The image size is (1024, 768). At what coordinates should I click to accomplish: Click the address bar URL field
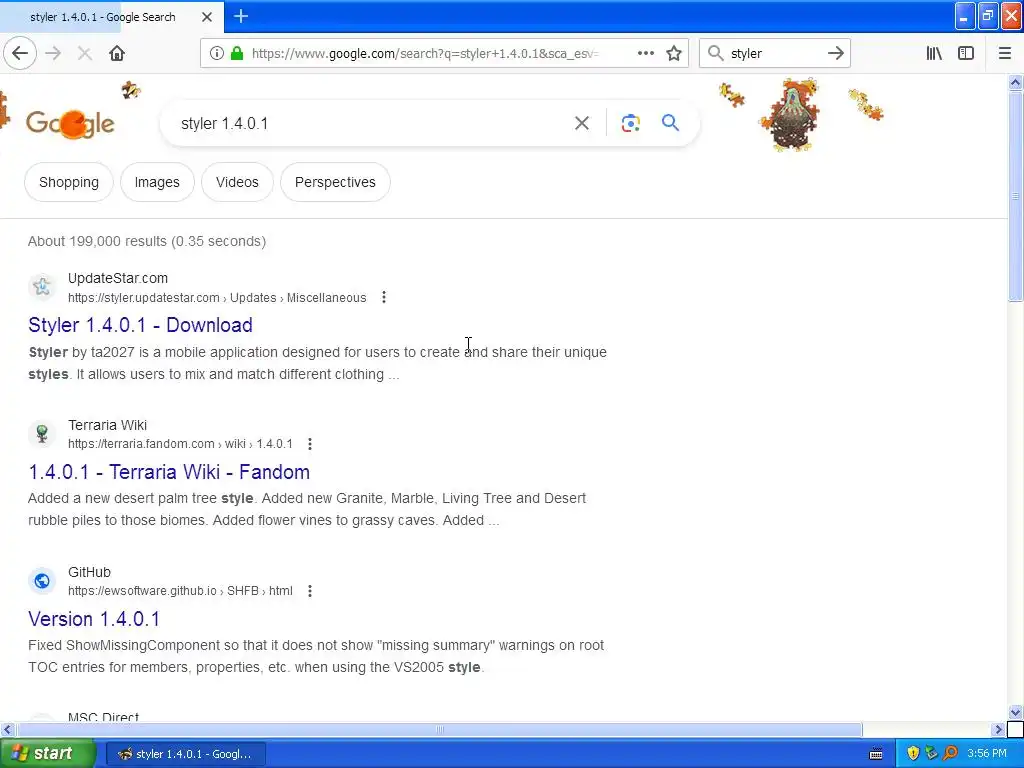click(424, 54)
